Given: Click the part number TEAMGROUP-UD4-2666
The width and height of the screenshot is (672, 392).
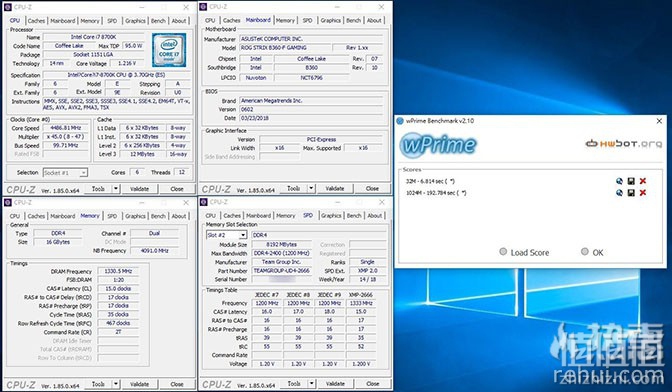Looking at the screenshot, I should 282,271.
